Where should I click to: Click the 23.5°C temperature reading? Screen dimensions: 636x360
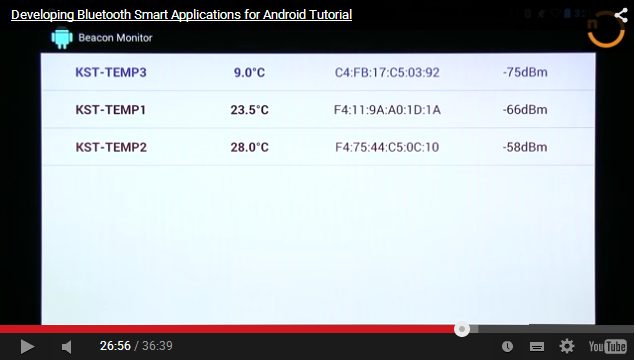coord(249,110)
